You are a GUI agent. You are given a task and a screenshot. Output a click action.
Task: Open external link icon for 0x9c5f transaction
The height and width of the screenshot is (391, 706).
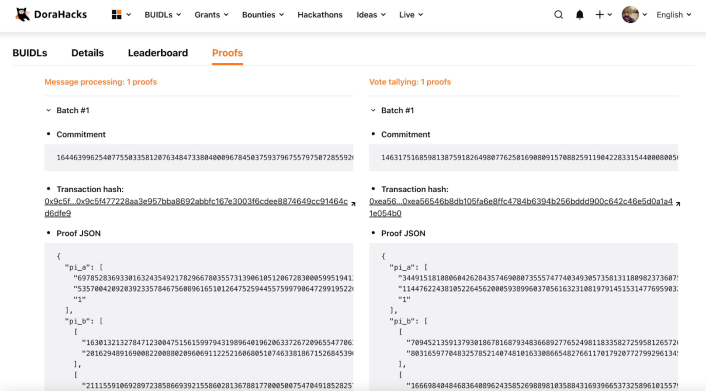353,204
